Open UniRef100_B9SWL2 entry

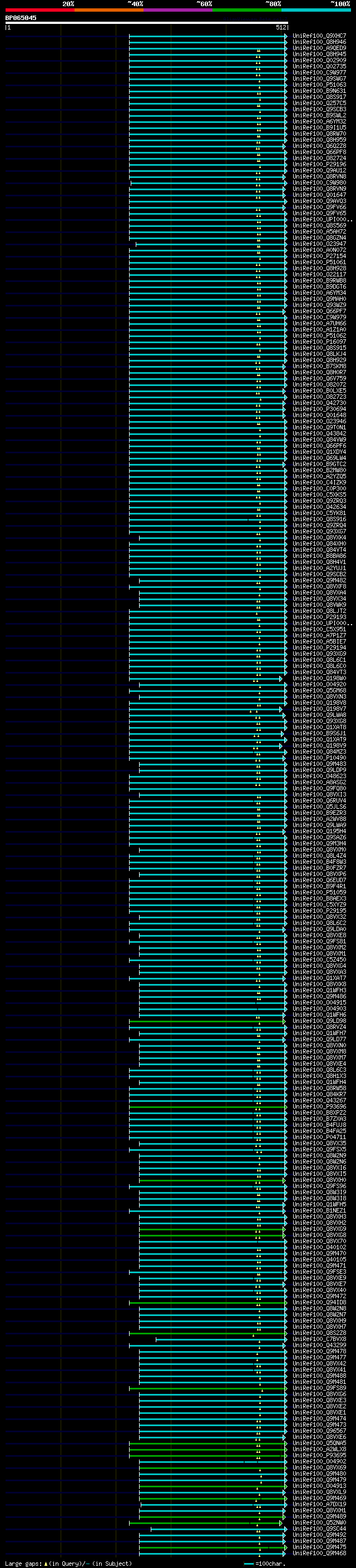tap(319, 115)
